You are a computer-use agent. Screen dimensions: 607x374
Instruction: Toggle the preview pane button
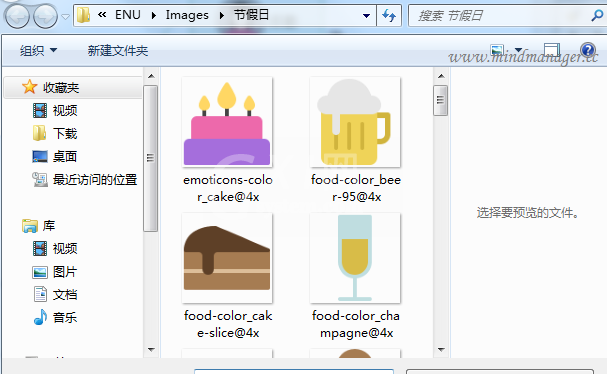click(x=552, y=50)
